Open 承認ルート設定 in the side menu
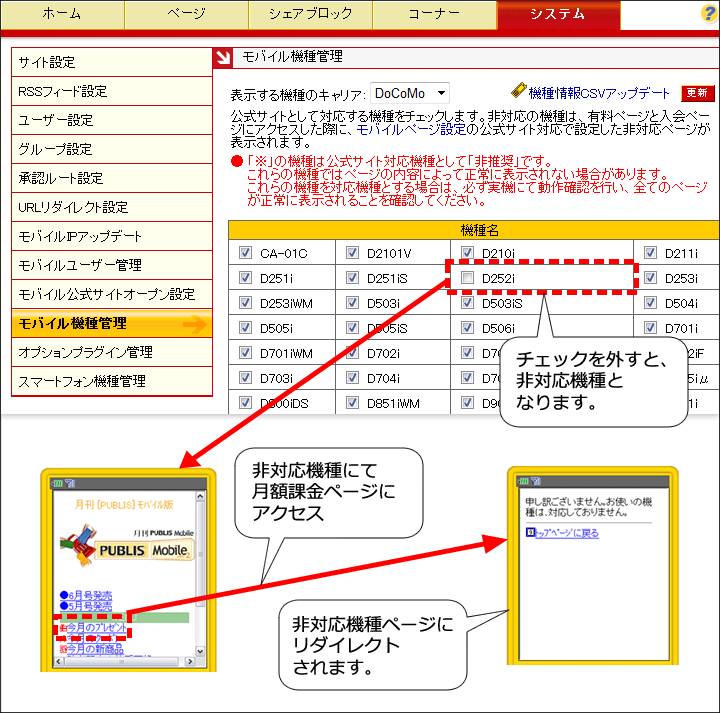Screen dimensions: 720x713 (112, 178)
